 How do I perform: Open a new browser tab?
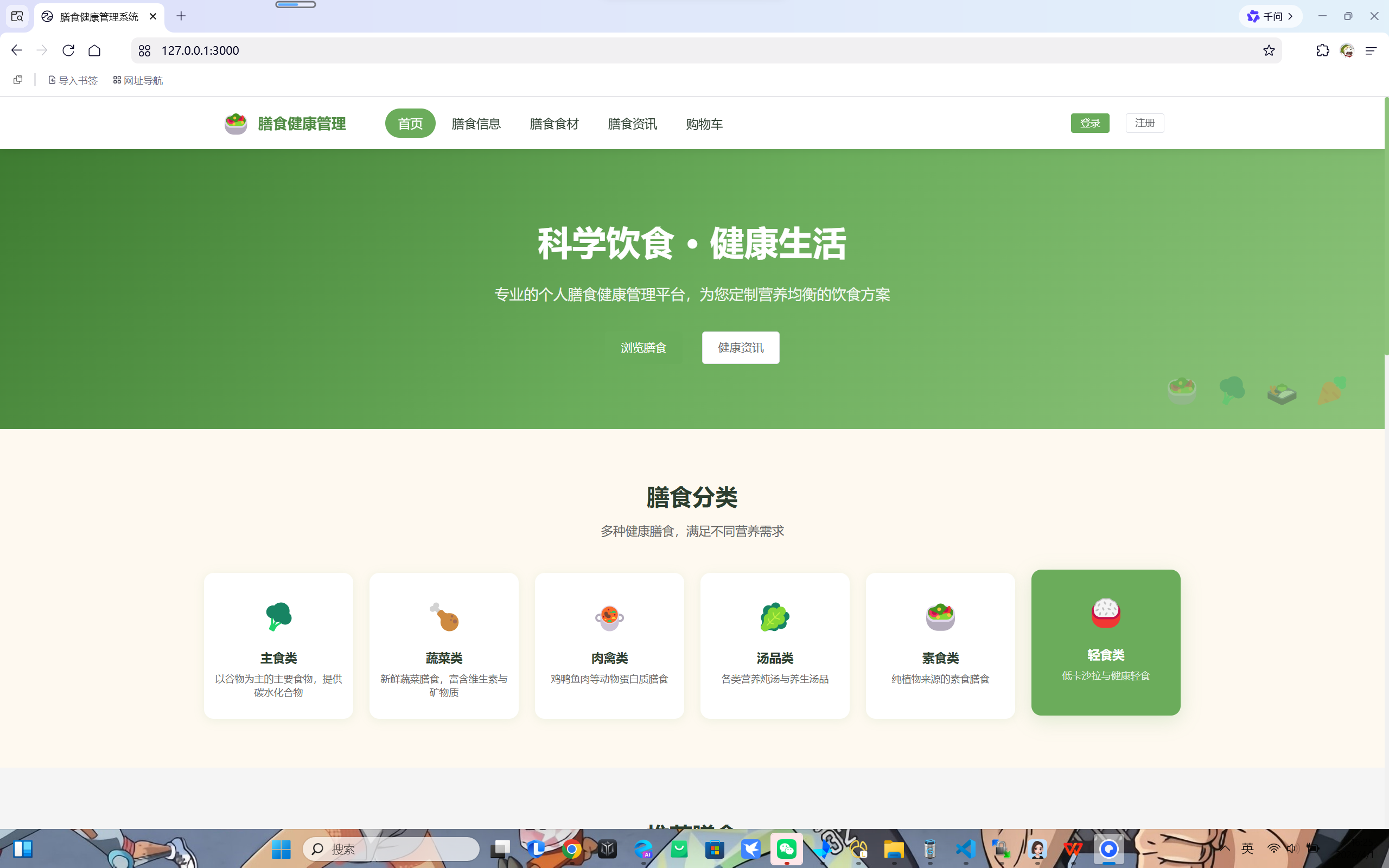(181, 16)
